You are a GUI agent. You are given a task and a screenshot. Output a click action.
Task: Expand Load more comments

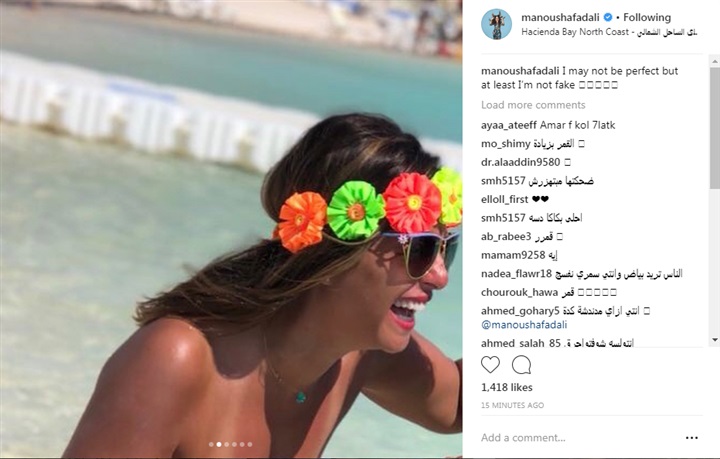[533, 105]
